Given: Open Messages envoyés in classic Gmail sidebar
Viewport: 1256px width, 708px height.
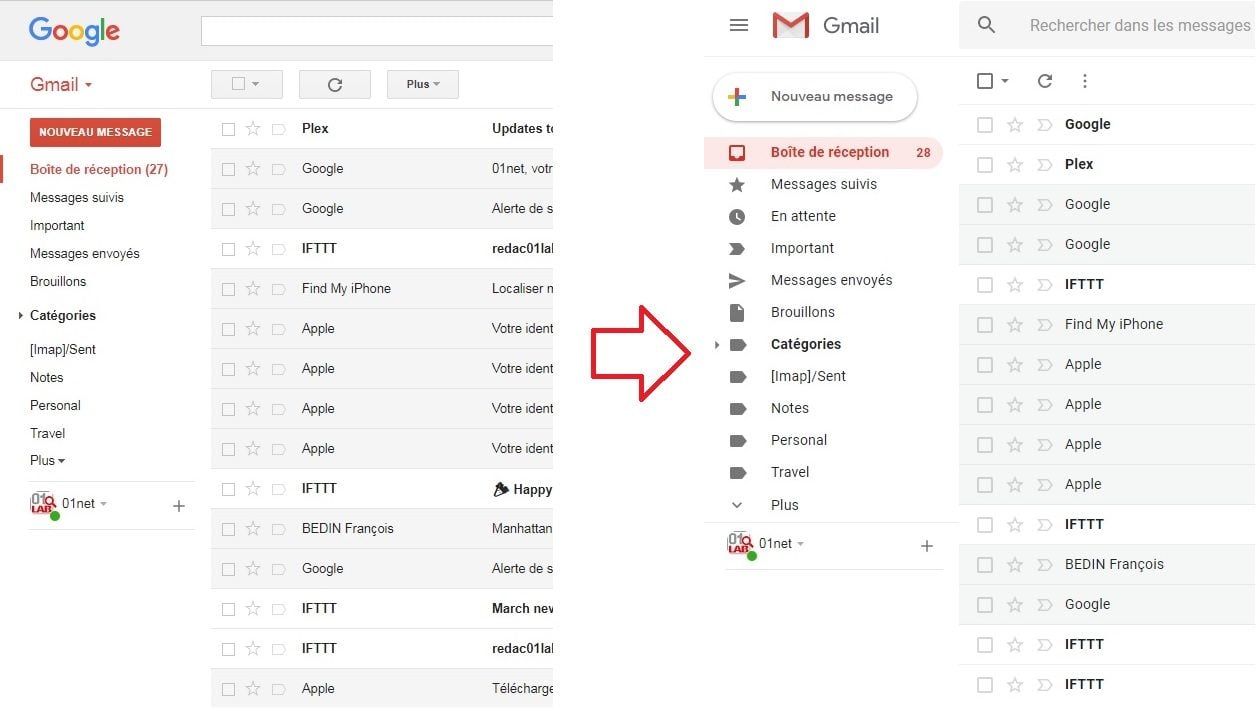Looking at the screenshot, I should [x=85, y=253].
